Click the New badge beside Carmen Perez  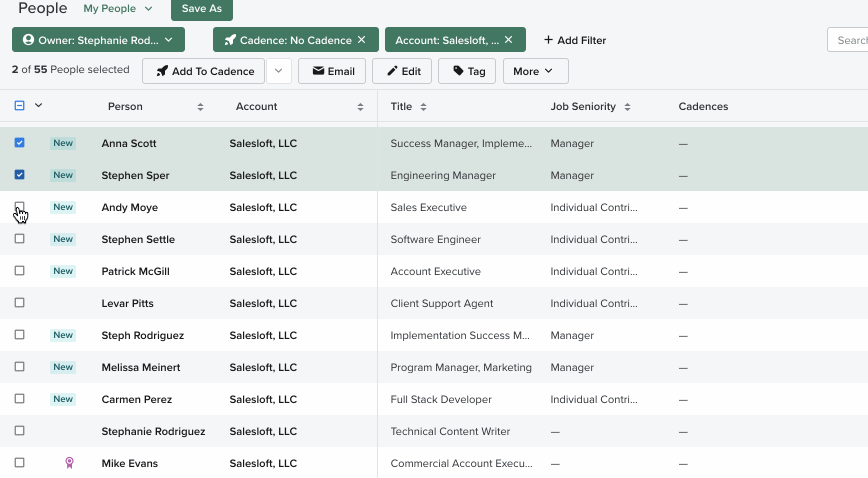[x=63, y=399]
